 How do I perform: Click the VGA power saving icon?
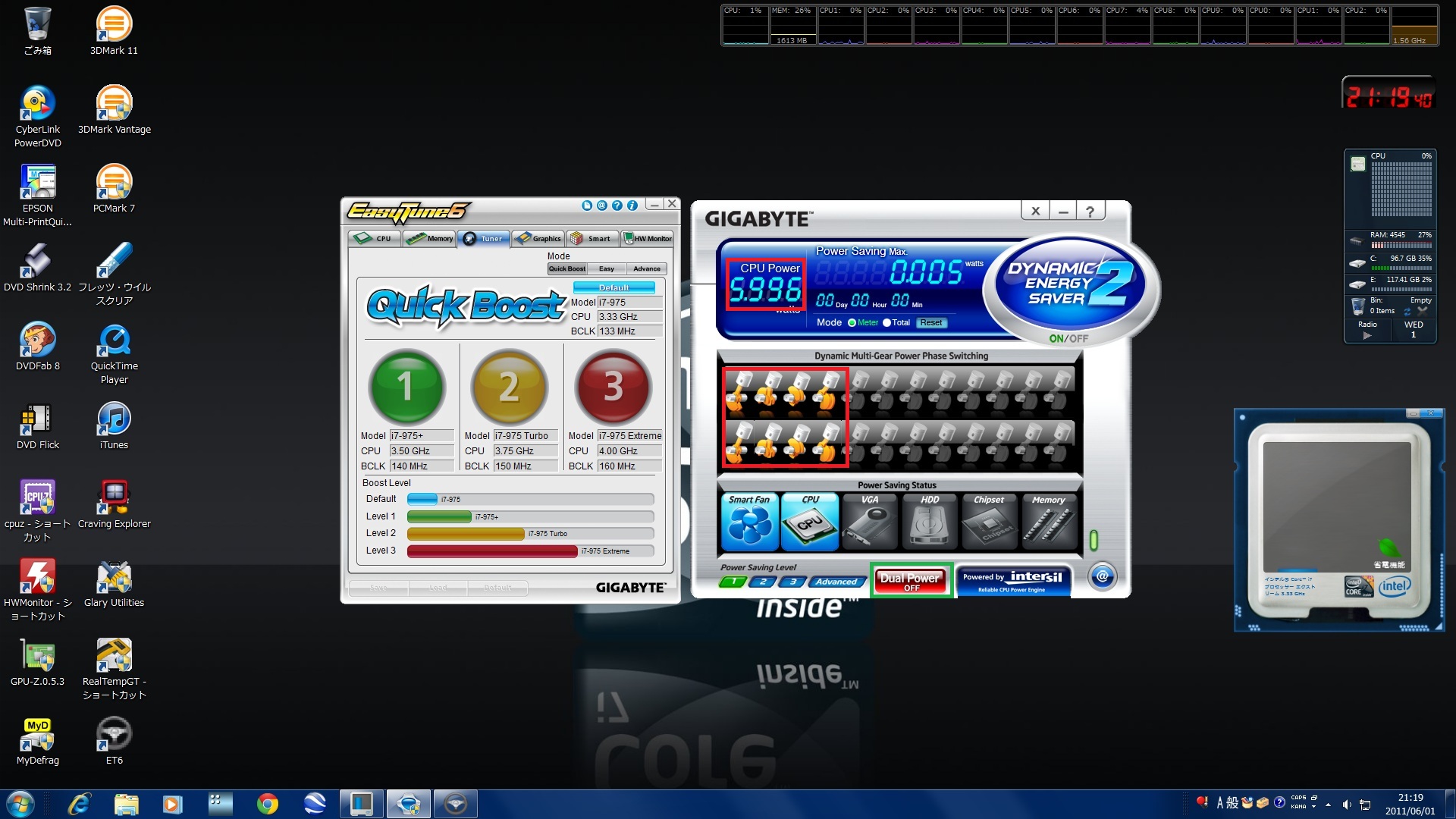pos(870,522)
